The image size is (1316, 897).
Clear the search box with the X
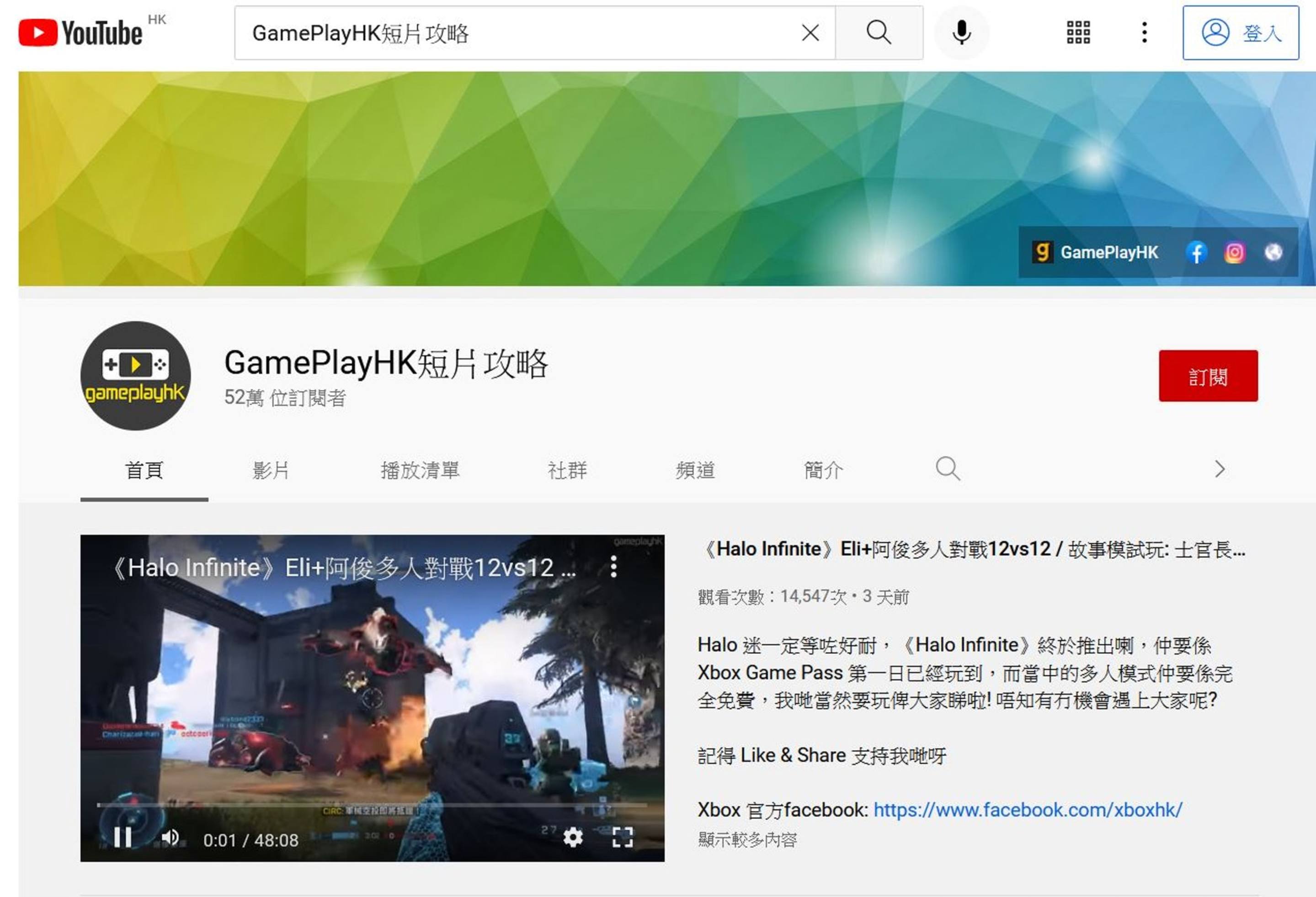810,33
